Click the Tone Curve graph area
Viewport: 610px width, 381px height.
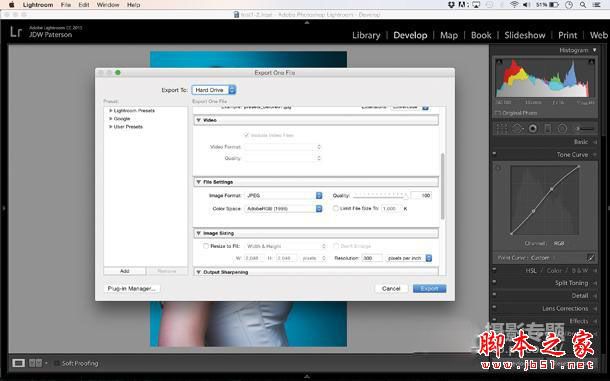(545, 200)
